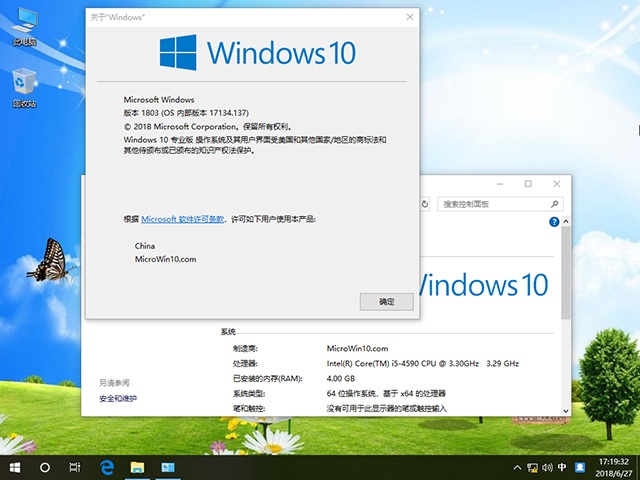
Task: Close the 关于"Windows" dialog
Action: click(410, 17)
